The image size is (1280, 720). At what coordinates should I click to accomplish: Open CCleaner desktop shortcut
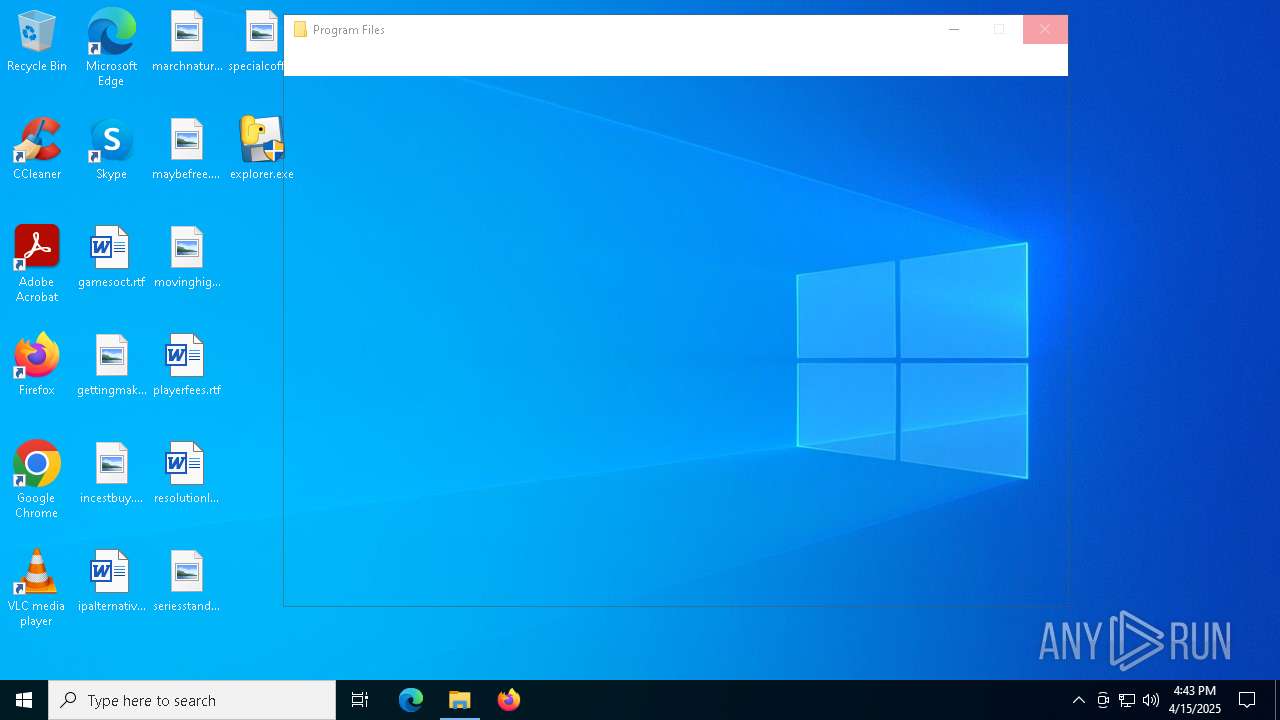tap(37, 149)
